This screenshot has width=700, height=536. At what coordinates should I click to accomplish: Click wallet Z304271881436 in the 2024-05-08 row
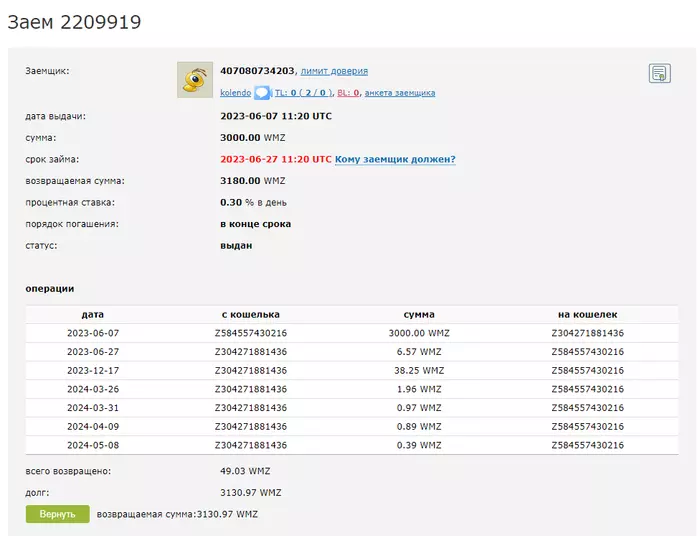(x=250, y=445)
